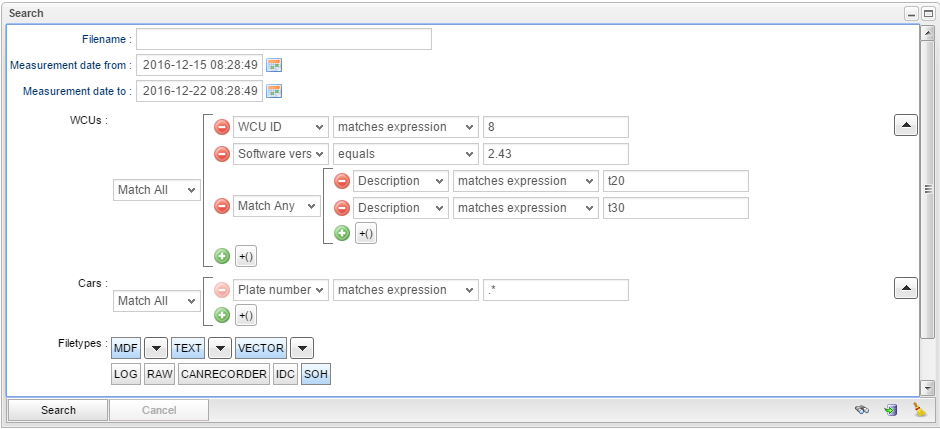The width and height of the screenshot is (940, 429).
Task: Expand the equals operator dropdown
Action: coord(405,154)
